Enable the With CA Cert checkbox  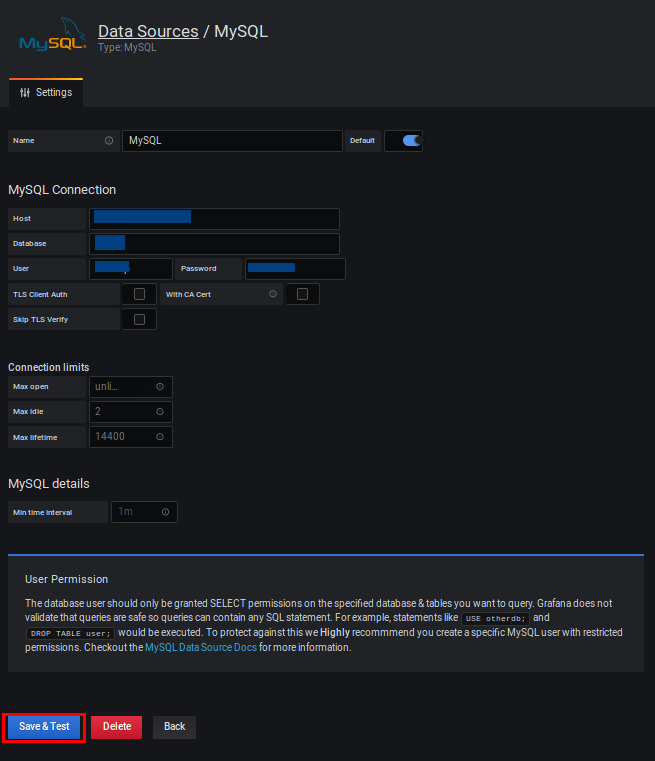click(302, 294)
